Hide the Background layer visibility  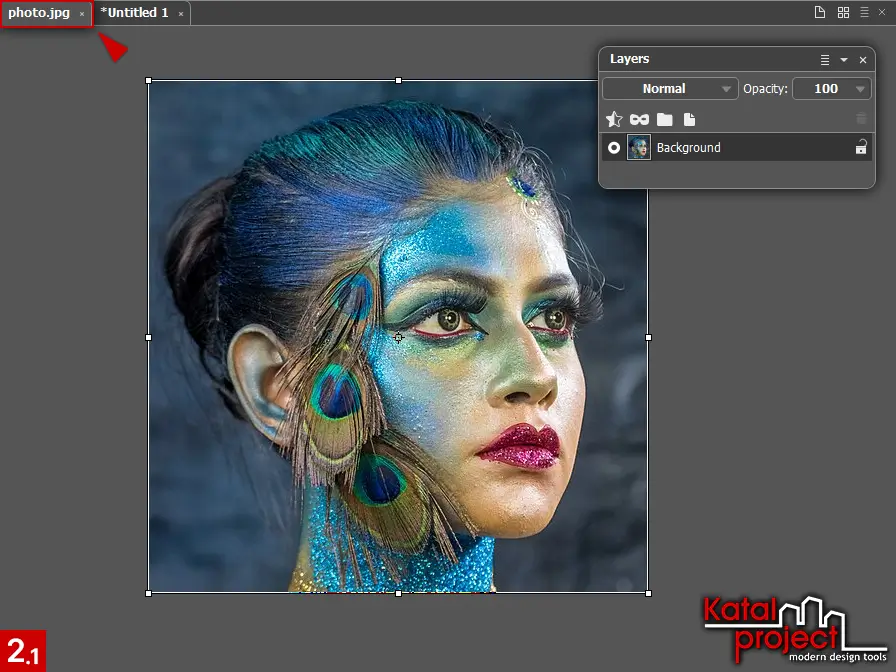coord(614,148)
